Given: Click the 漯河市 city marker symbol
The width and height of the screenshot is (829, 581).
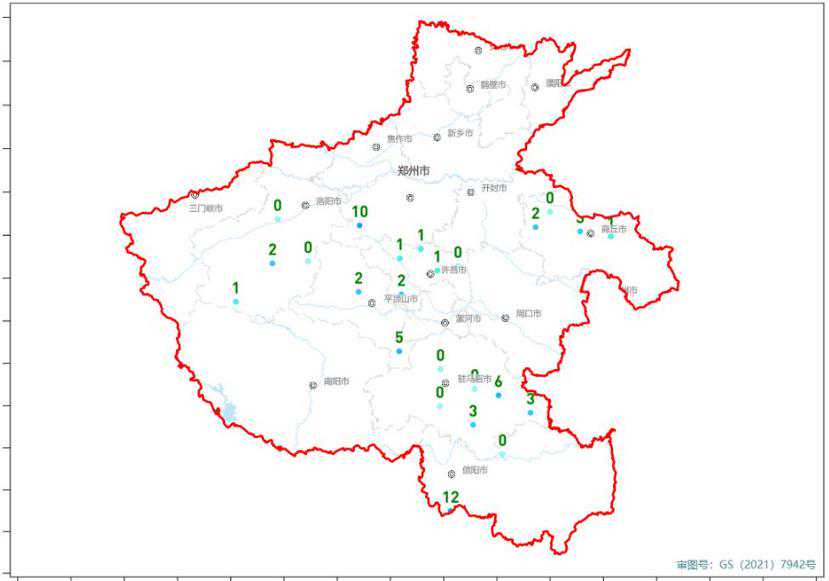Looking at the screenshot, I should [x=445, y=322].
